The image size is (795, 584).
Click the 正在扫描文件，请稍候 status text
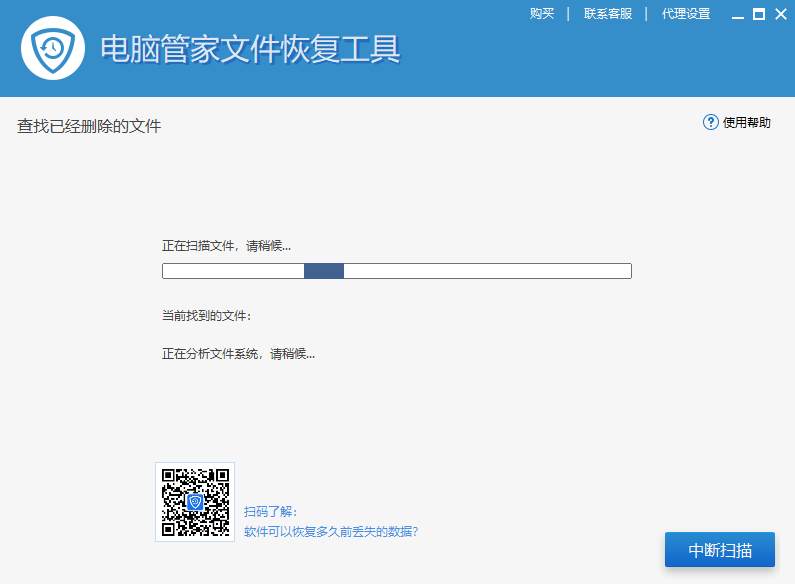227,246
